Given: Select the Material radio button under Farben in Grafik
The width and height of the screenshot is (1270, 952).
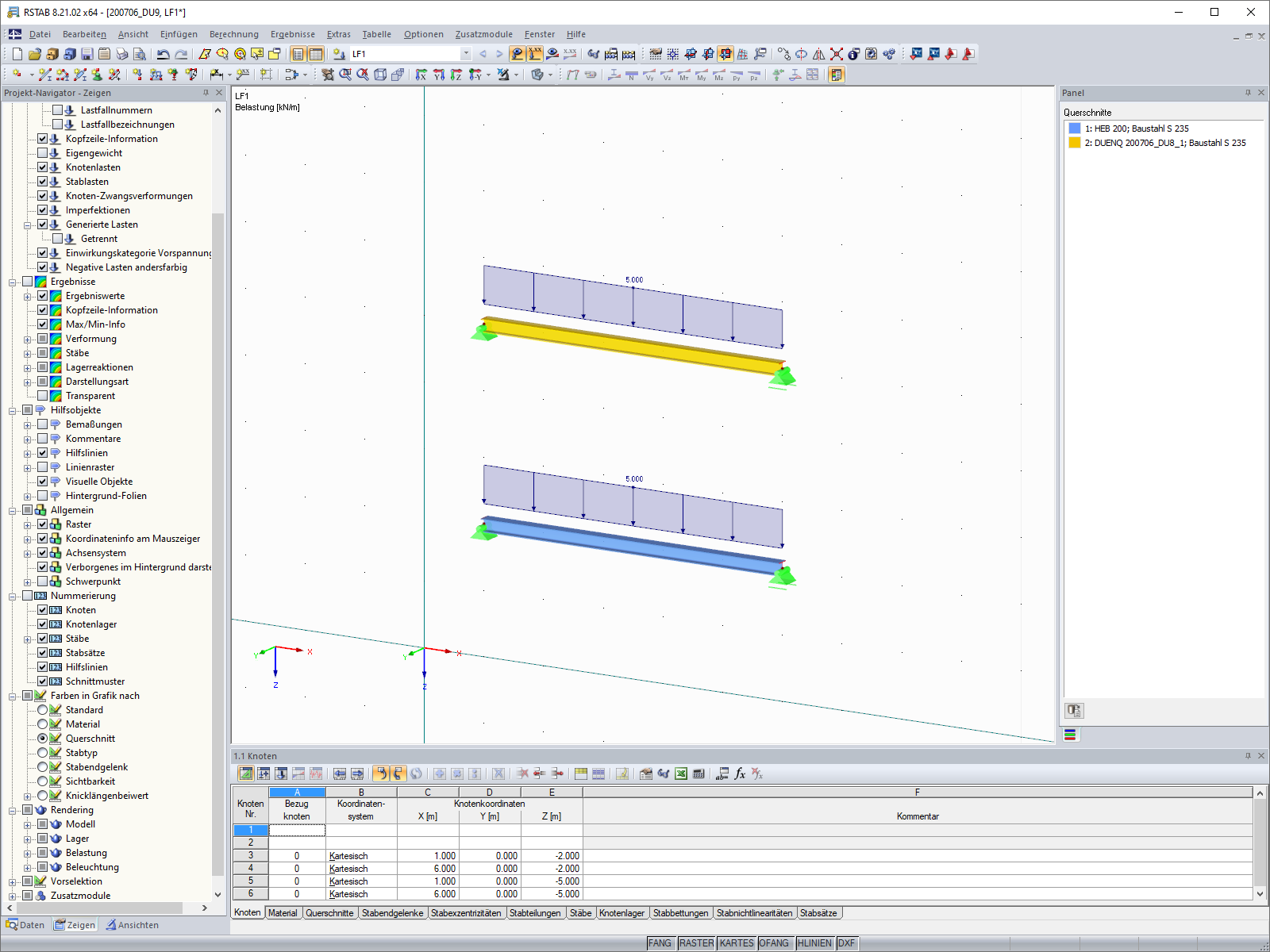Looking at the screenshot, I should point(43,724).
